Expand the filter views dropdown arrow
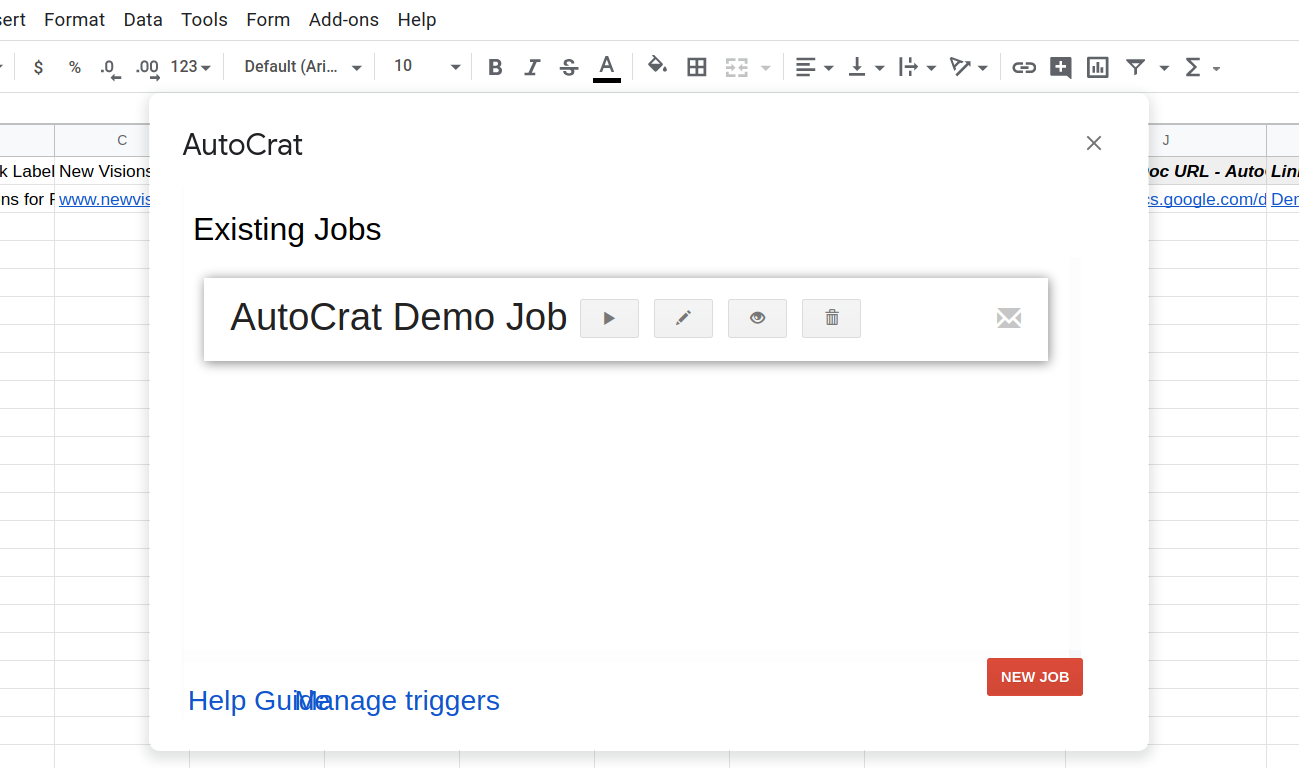 [x=1164, y=68]
